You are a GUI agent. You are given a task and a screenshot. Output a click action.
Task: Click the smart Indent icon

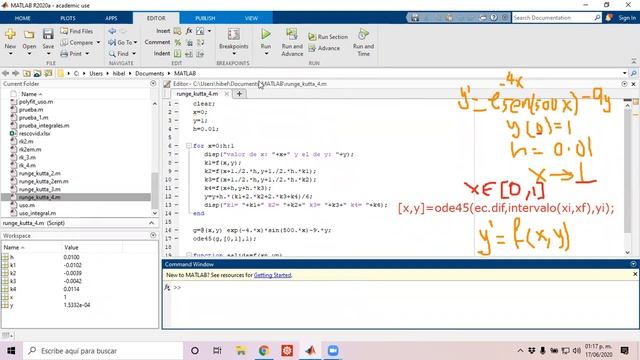click(178, 53)
